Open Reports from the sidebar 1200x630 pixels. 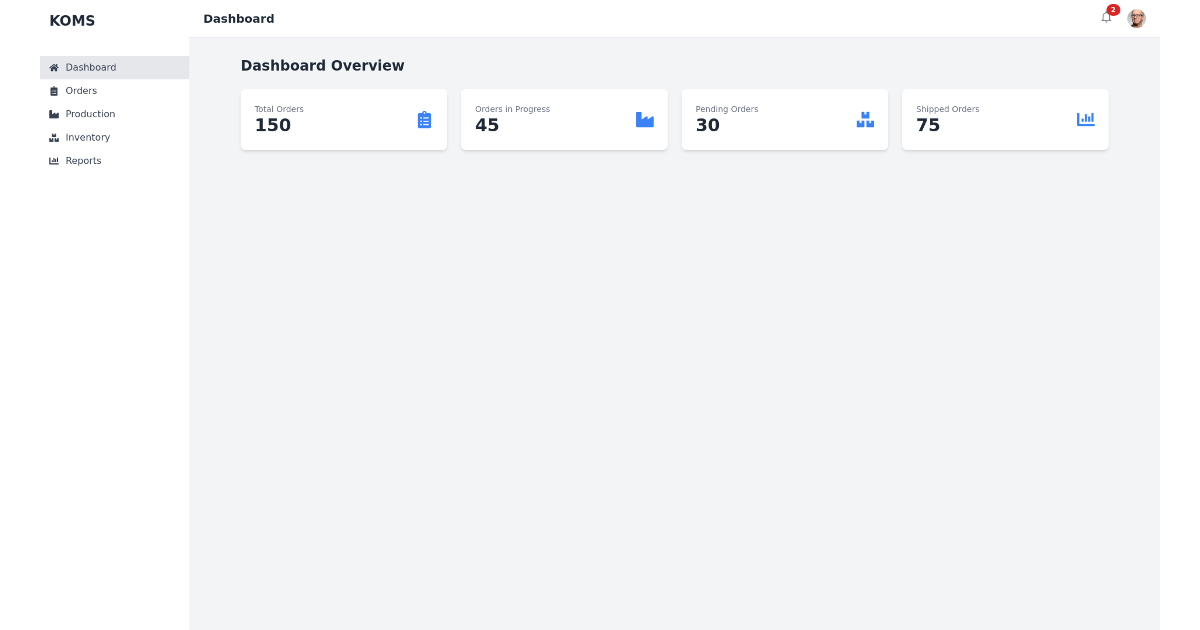pyautogui.click(x=85, y=160)
